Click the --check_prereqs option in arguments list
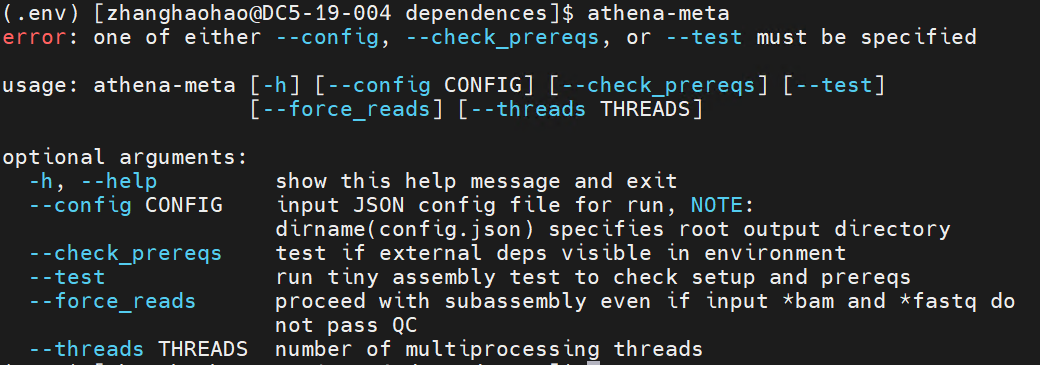Screen dimensions: 1040x365 [125, 254]
